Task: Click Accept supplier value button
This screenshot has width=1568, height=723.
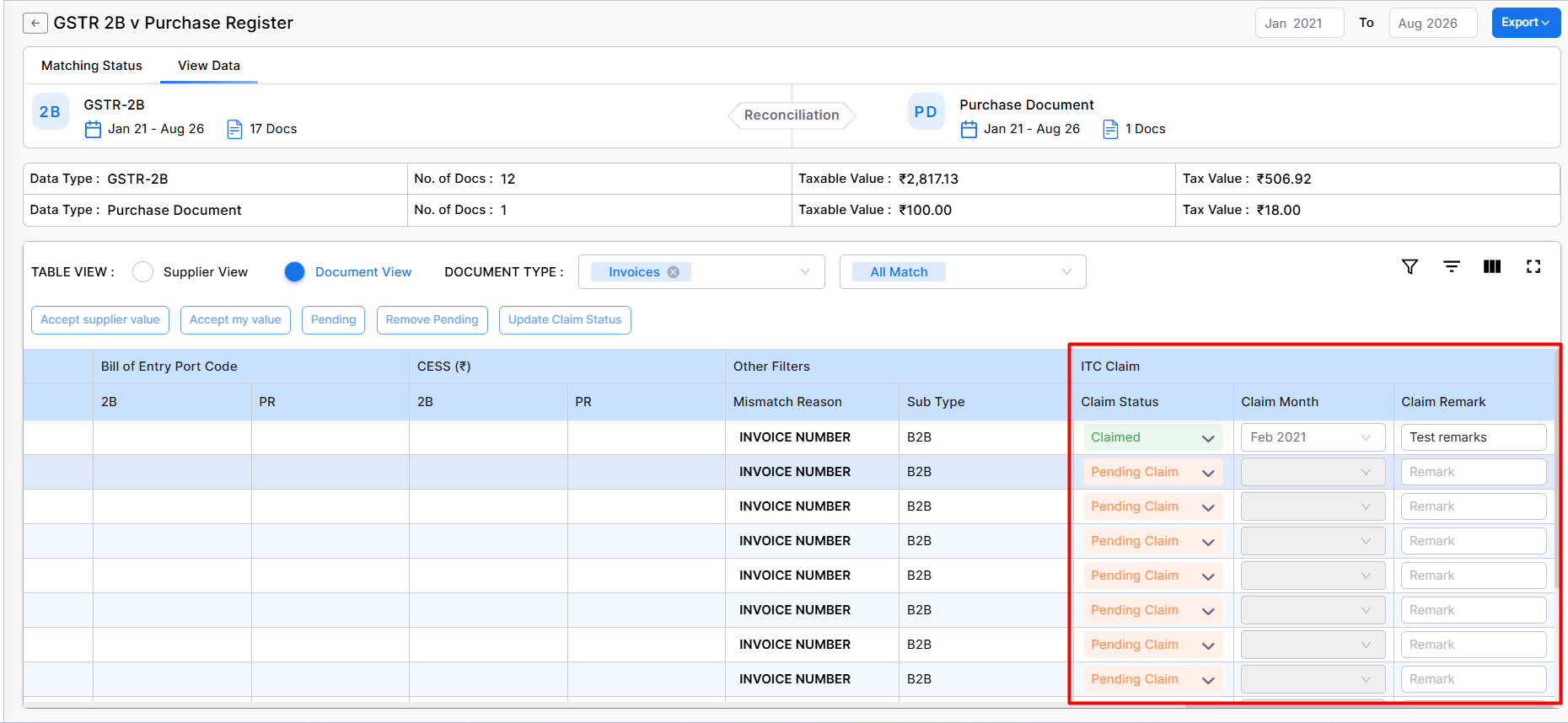Action: [100, 320]
